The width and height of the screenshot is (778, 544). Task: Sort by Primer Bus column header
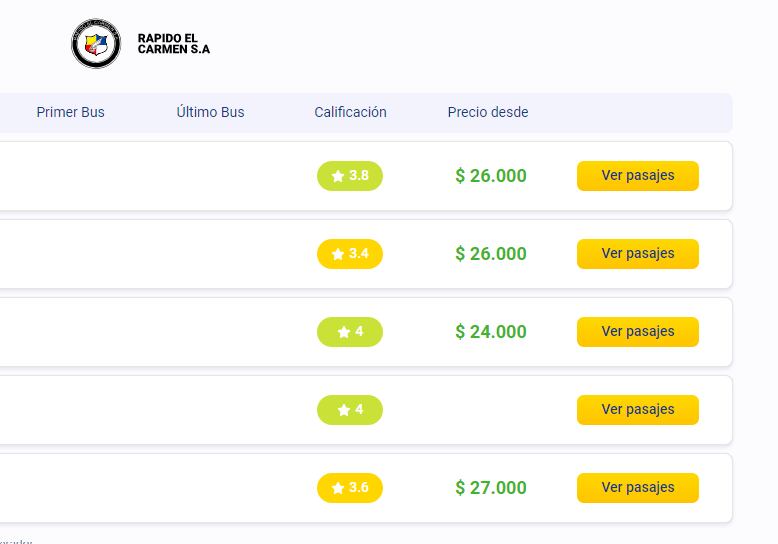(70, 112)
